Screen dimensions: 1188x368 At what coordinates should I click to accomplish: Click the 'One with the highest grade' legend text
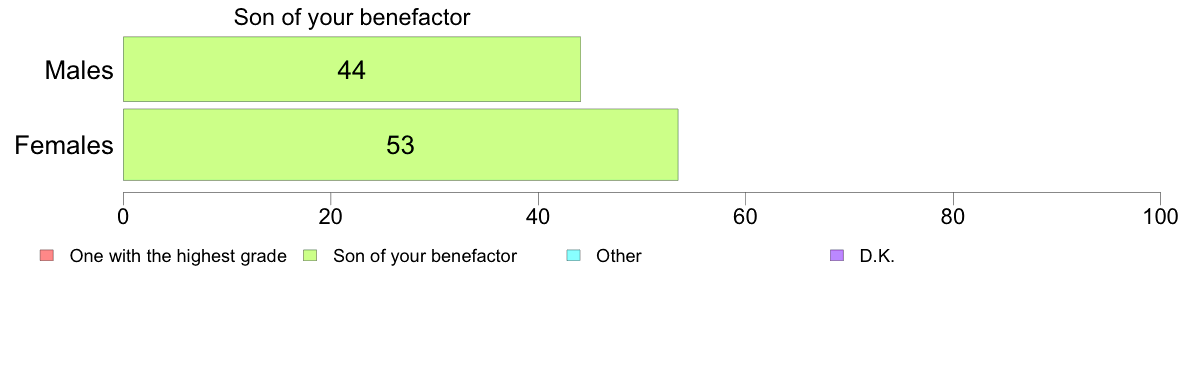coord(178,256)
